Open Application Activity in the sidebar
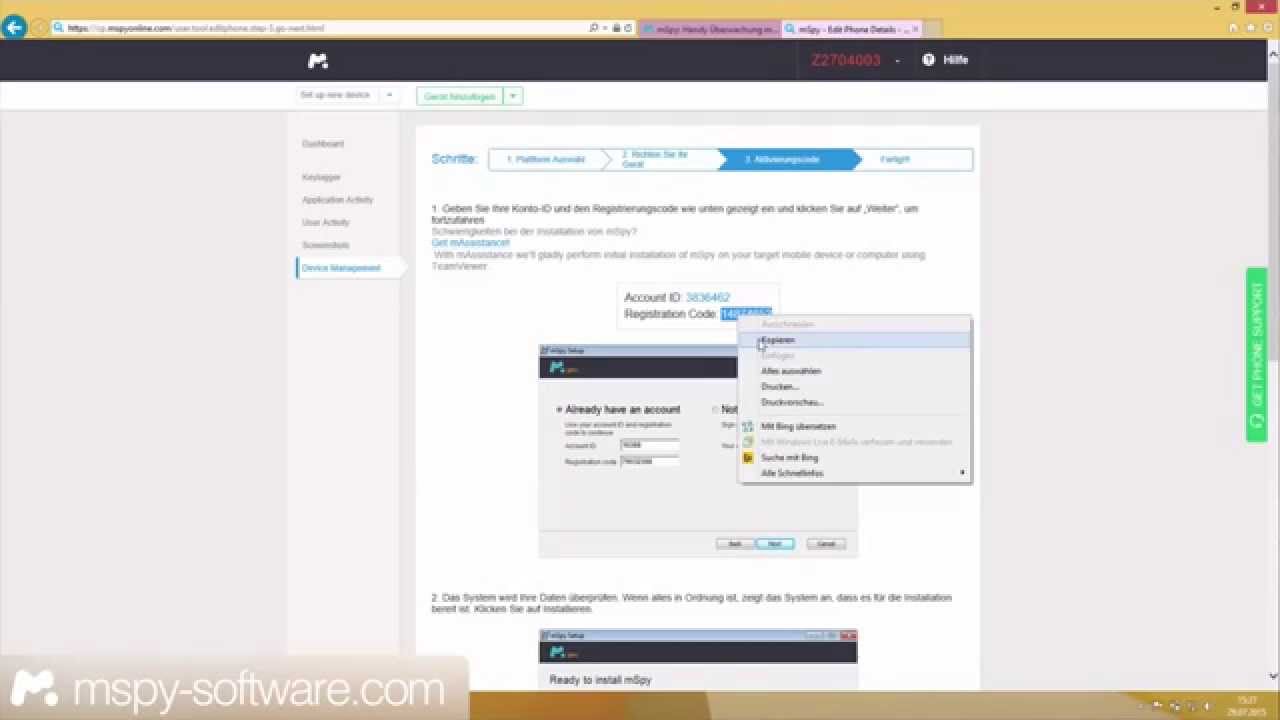1280x720 pixels. tap(337, 200)
